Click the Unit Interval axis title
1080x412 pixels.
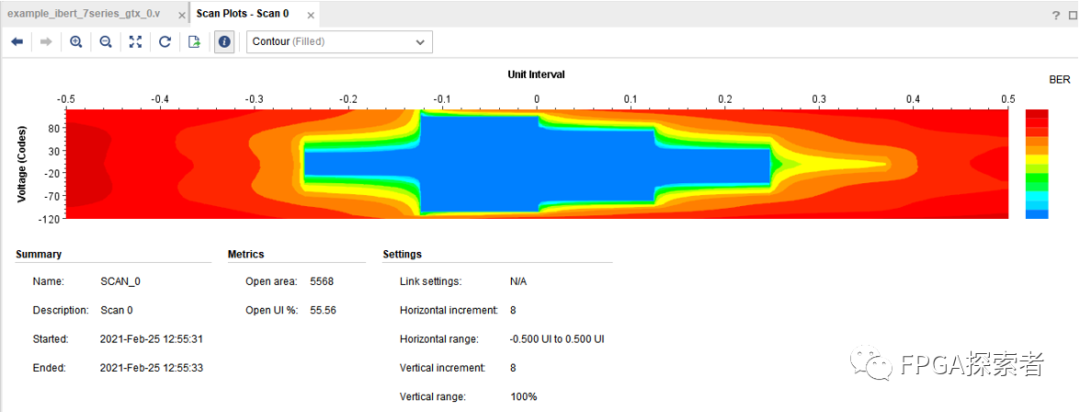click(x=537, y=74)
